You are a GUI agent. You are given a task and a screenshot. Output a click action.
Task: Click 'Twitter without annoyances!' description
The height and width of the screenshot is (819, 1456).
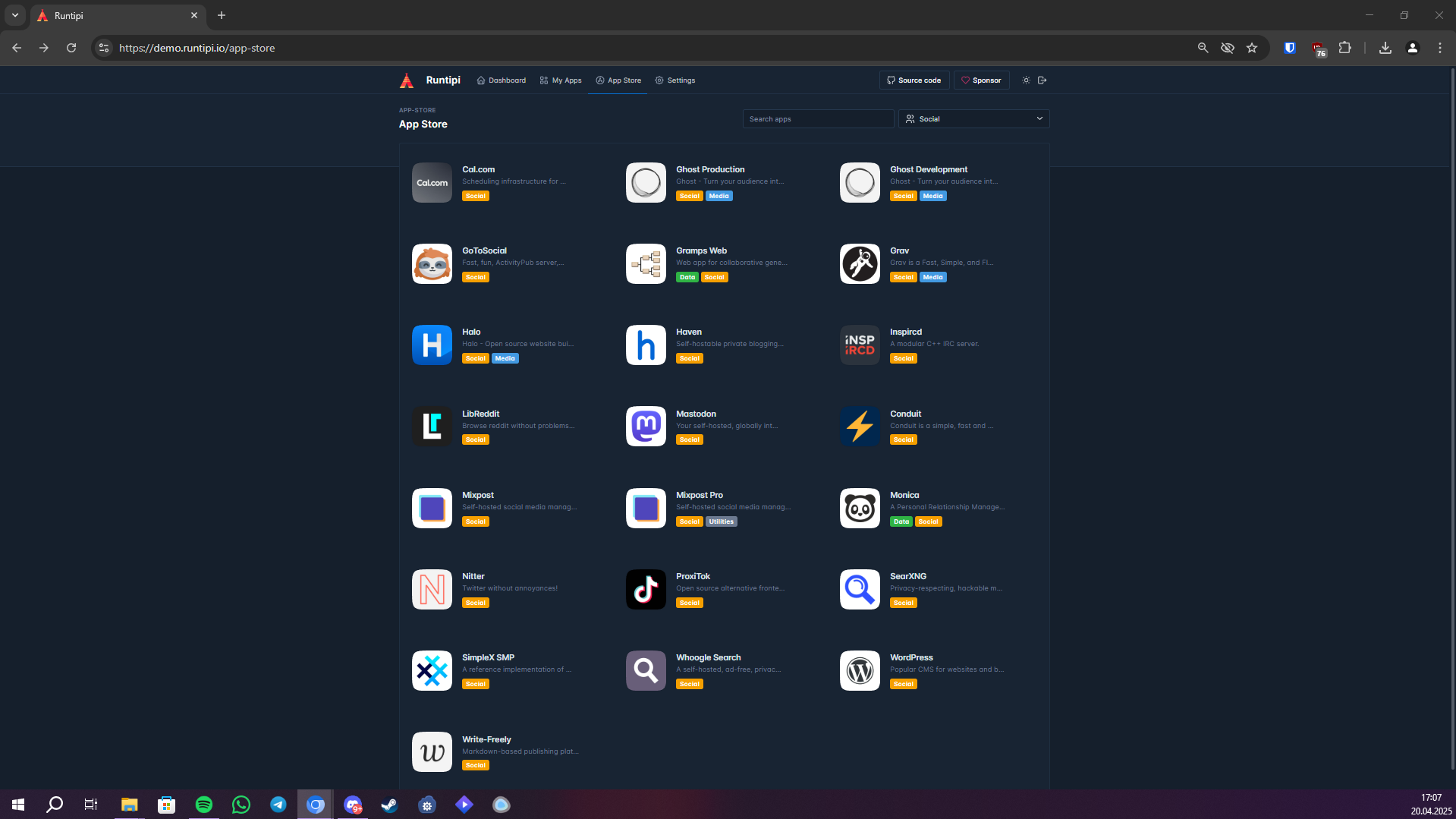[x=509, y=588]
